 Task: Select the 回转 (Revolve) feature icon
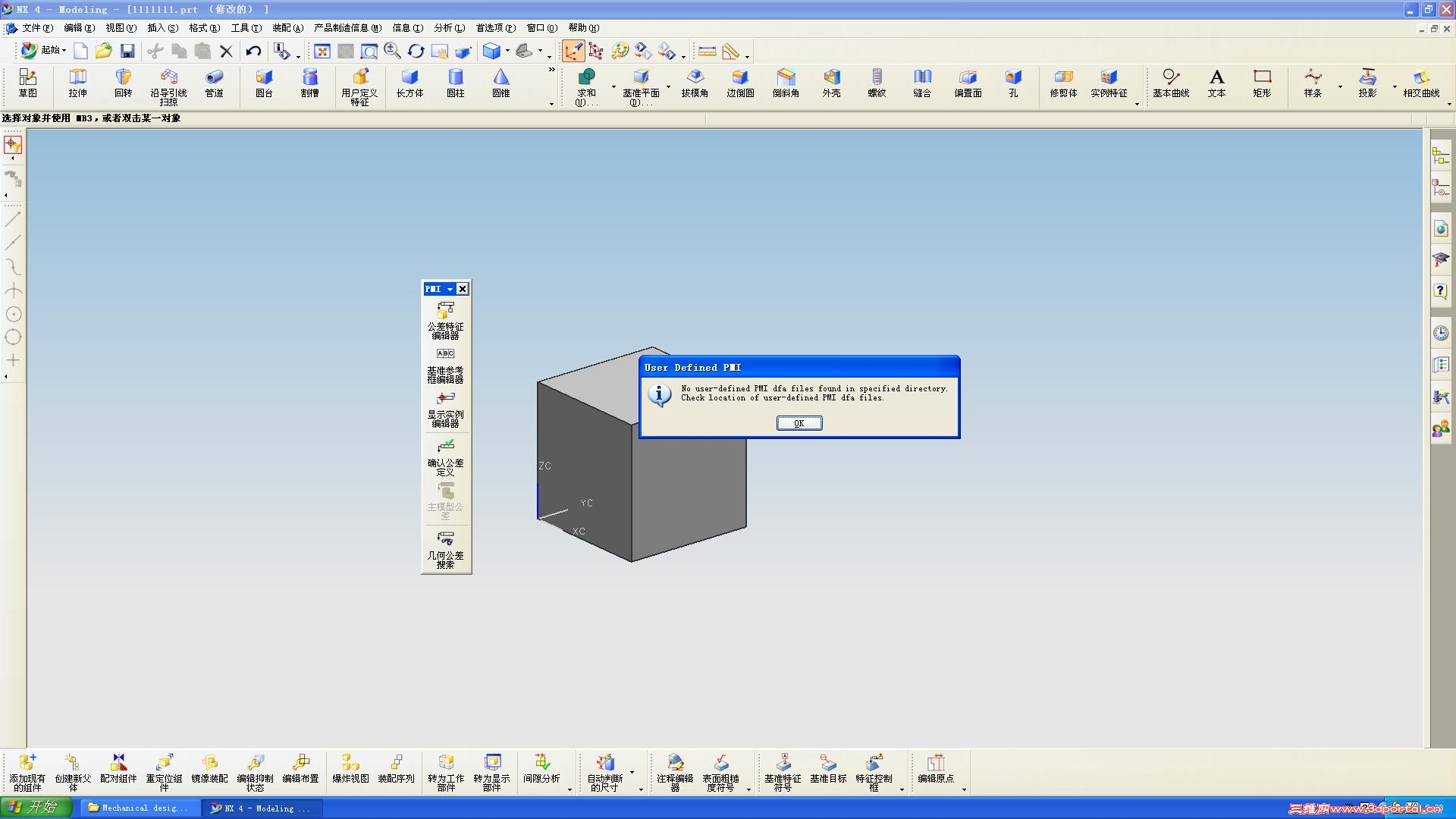(x=123, y=77)
